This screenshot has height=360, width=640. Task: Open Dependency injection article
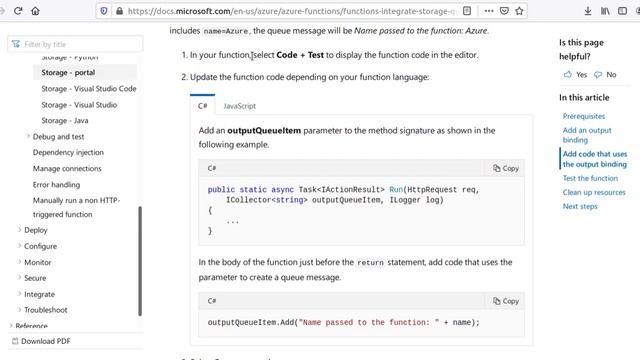[68, 152]
